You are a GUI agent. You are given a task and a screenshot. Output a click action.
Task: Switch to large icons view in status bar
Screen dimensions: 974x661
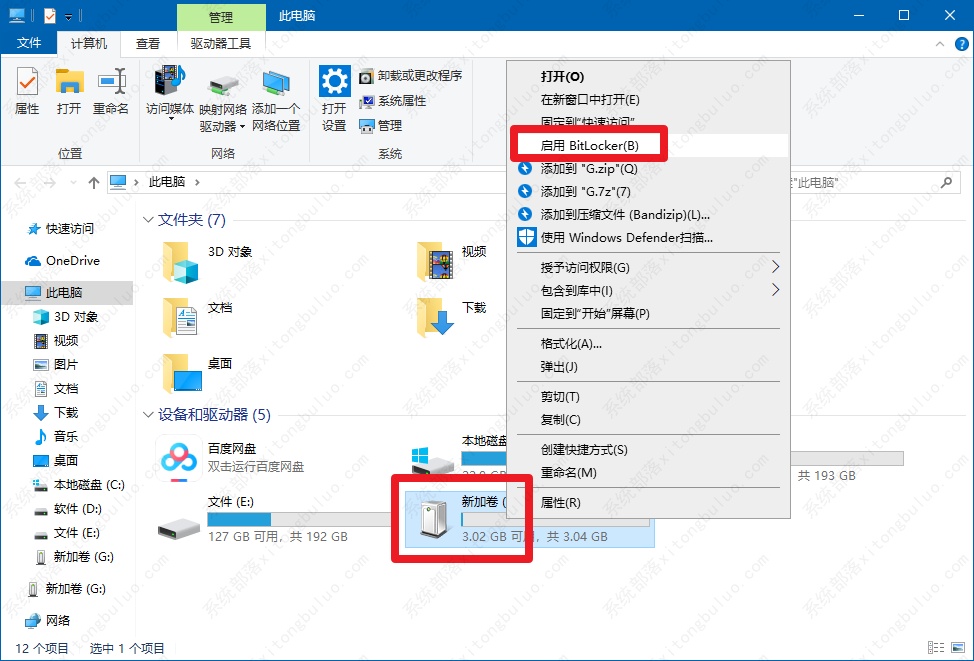[x=958, y=648]
